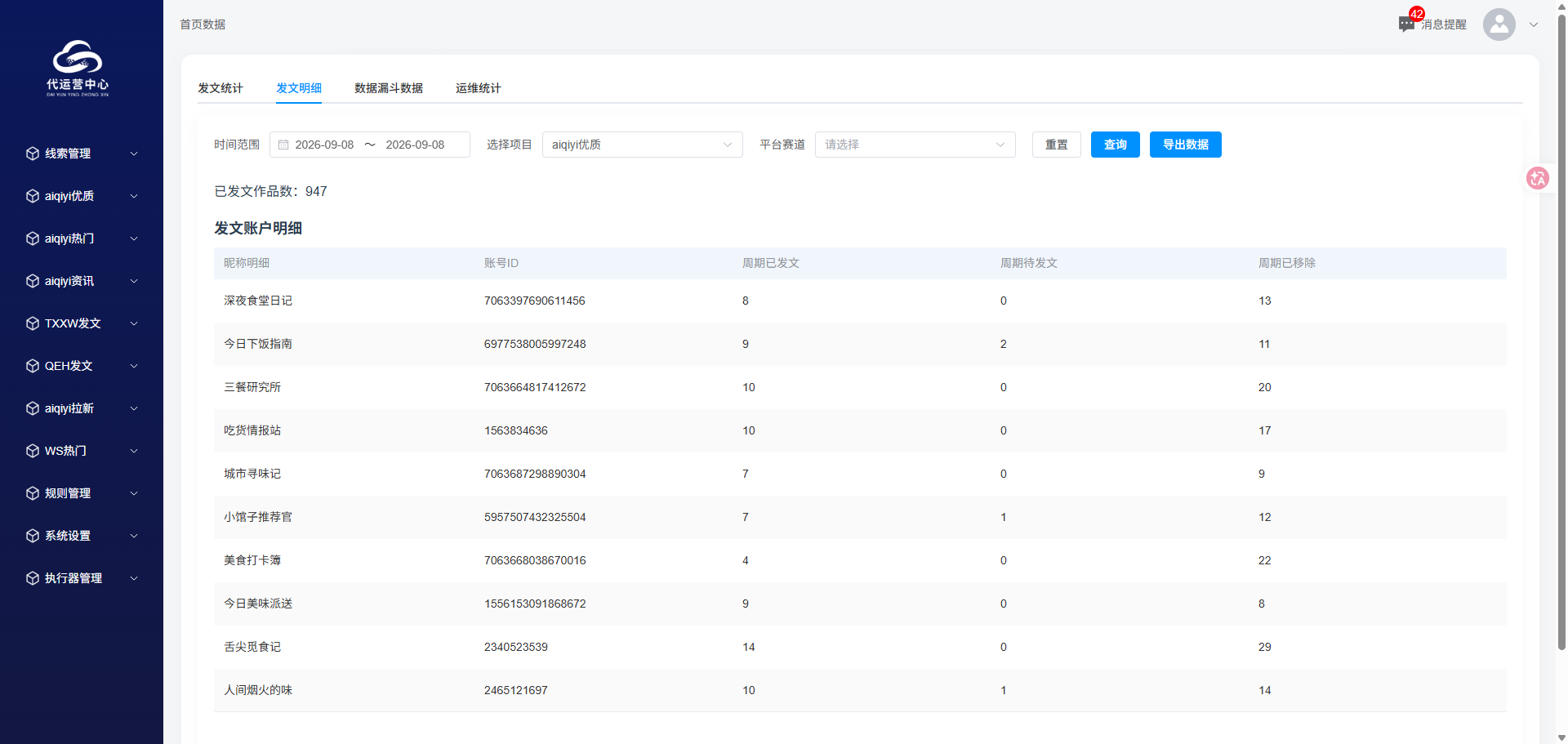This screenshot has width=1568, height=744.
Task: Click account ID 6977538005997248
Action: coord(535,344)
